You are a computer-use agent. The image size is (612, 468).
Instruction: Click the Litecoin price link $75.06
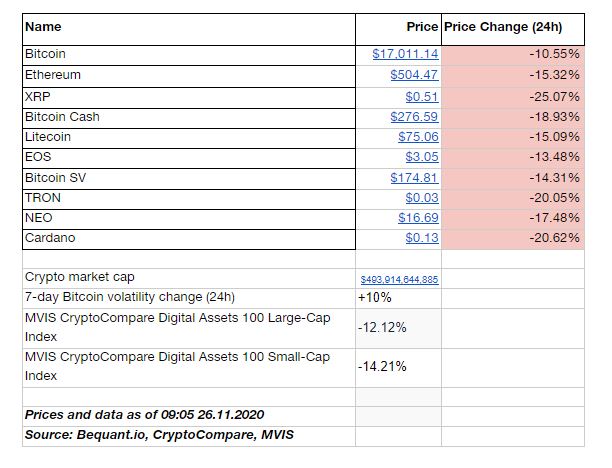point(418,137)
